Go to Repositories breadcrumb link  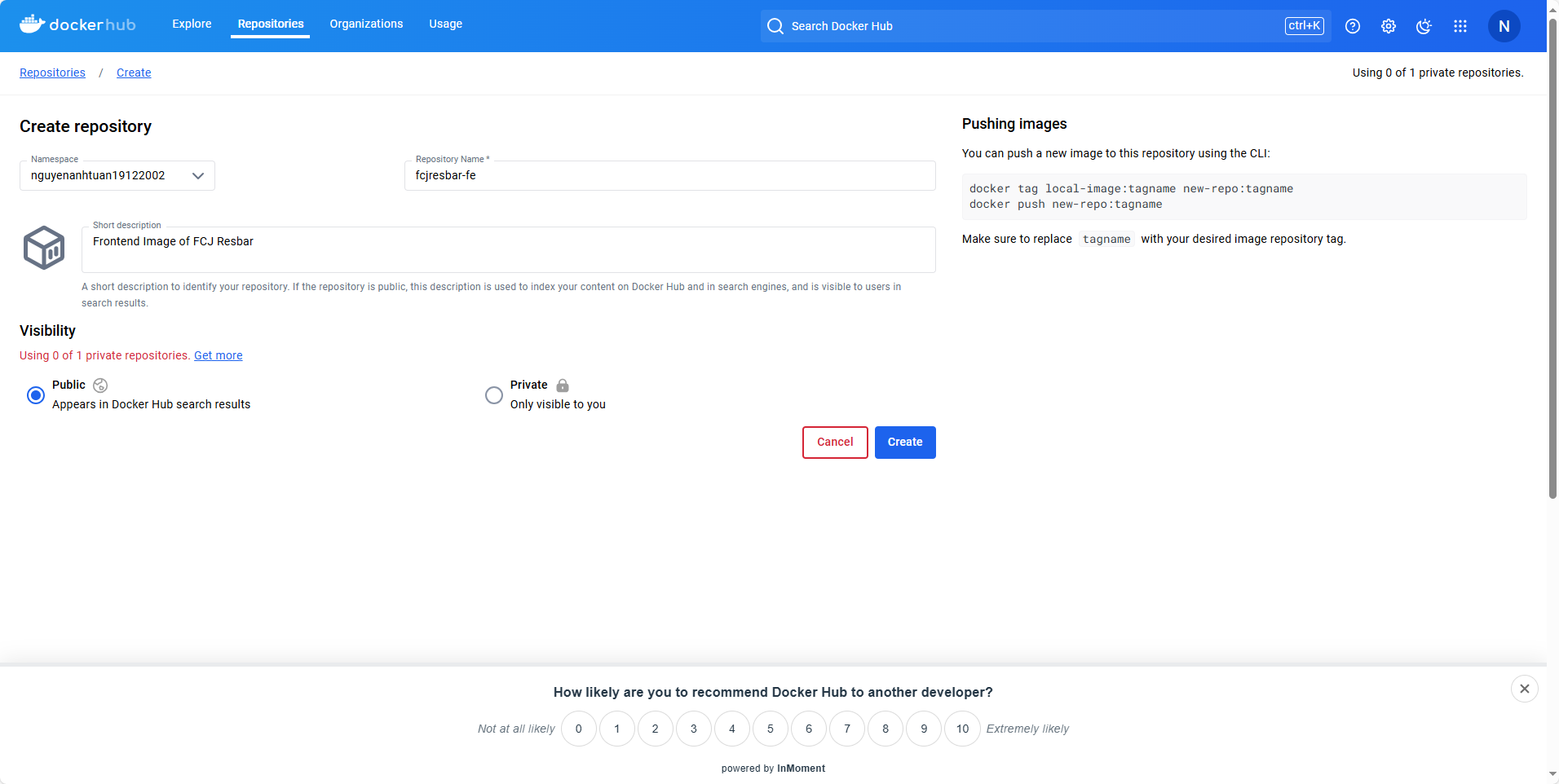pyautogui.click(x=52, y=73)
